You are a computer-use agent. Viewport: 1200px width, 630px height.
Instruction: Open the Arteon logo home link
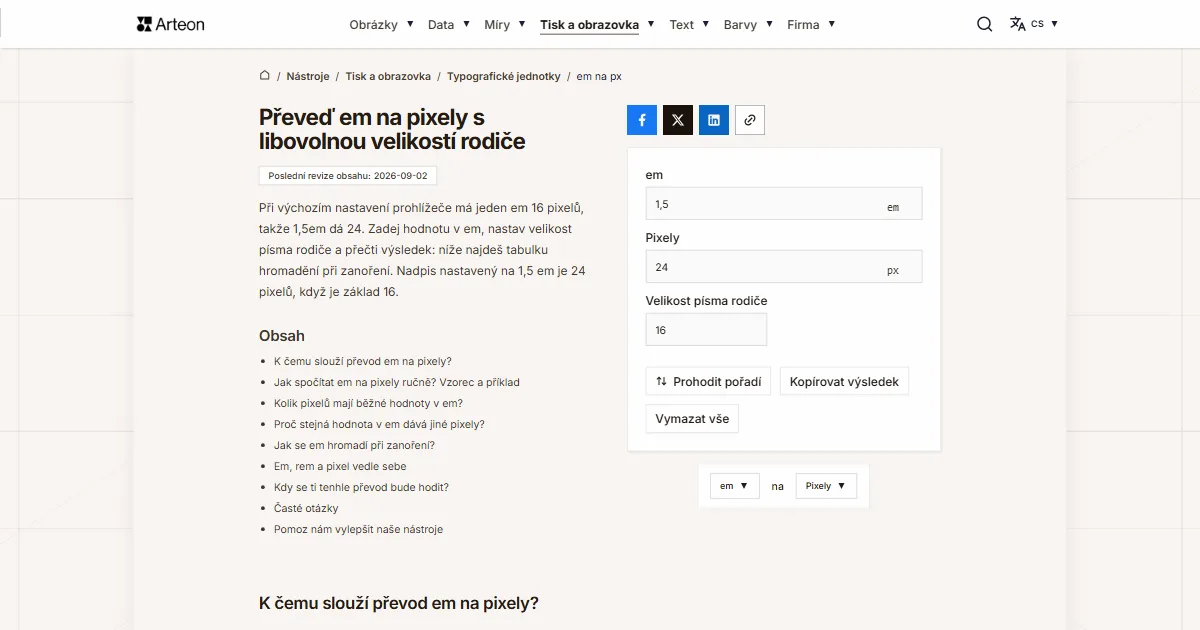[170, 24]
